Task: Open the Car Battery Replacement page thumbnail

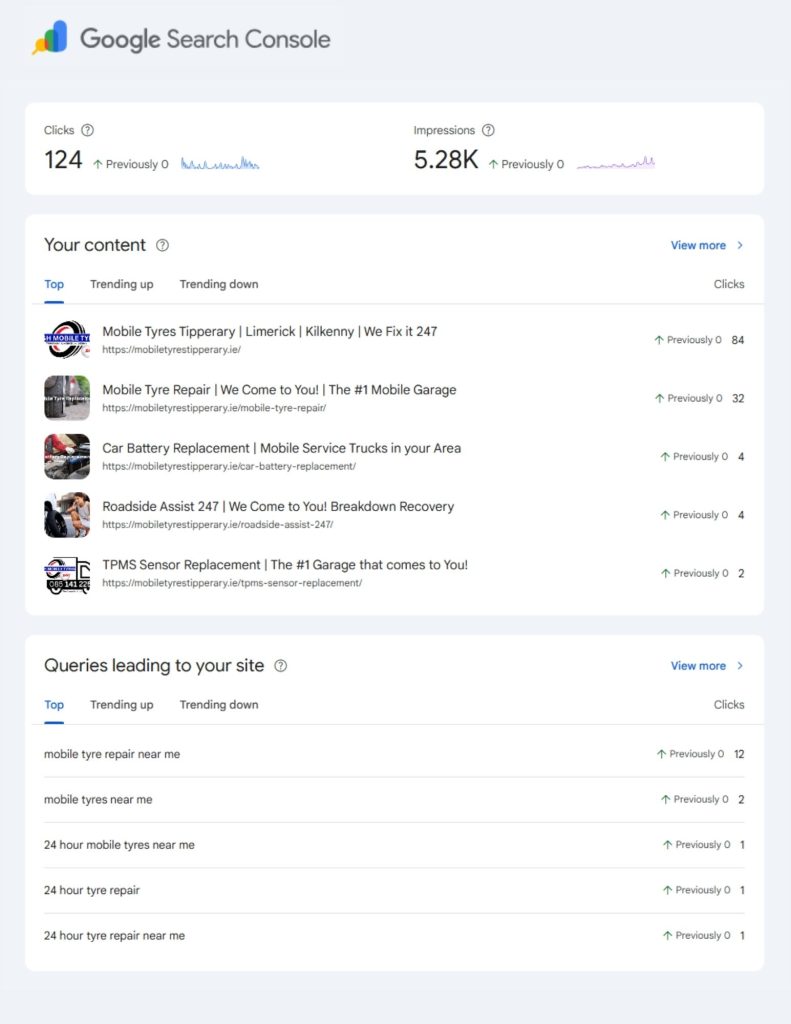Action: 67,456
